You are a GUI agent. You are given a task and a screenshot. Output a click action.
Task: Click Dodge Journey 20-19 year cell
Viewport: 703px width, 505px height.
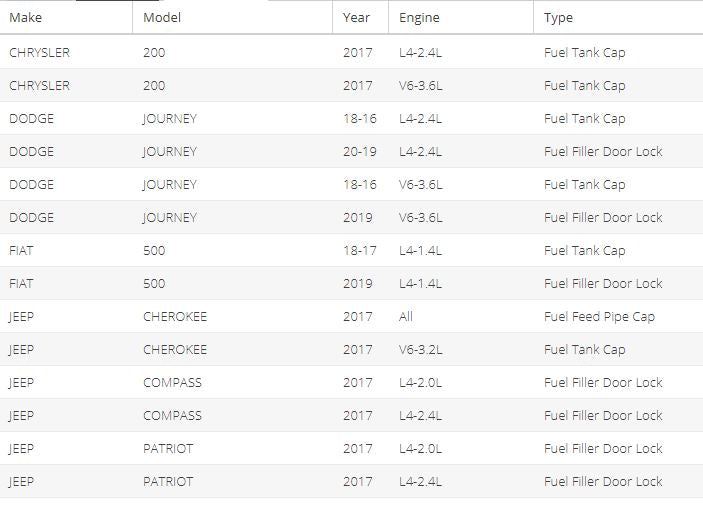point(360,152)
